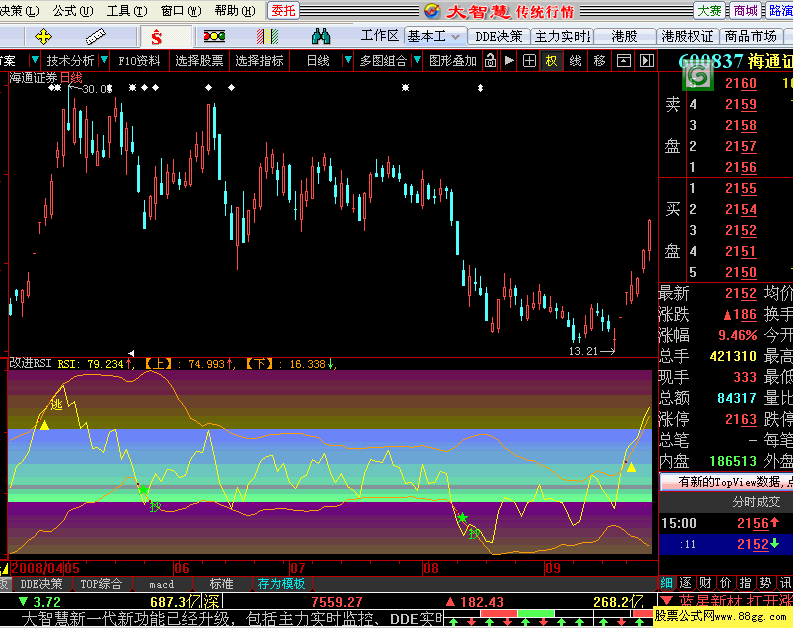The width and height of the screenshot is (793, 628).
Task: Switch to the 价 price tab
Action: coord(725,583)
